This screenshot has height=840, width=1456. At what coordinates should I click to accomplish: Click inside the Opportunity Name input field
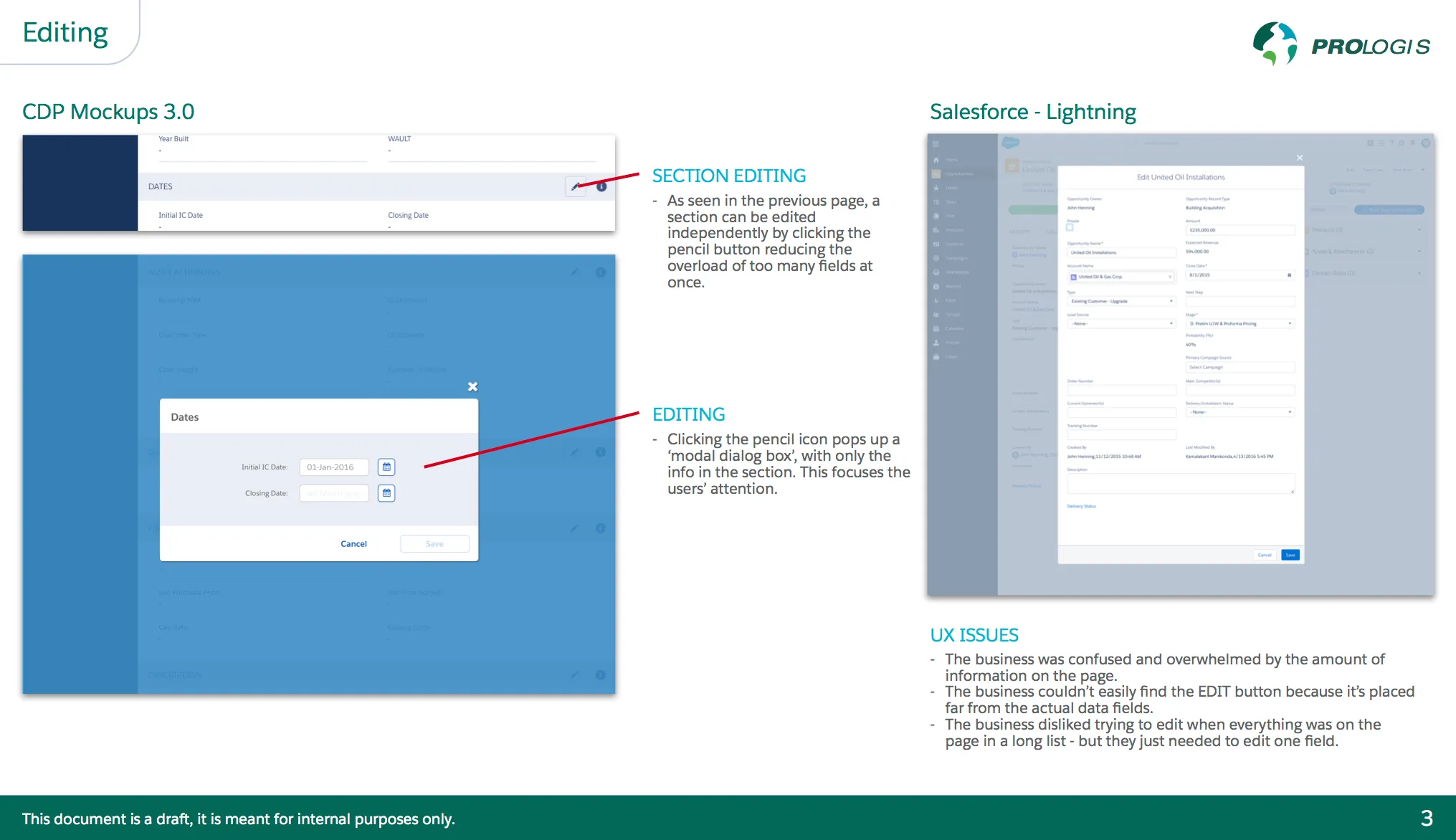coord(1122,252)
